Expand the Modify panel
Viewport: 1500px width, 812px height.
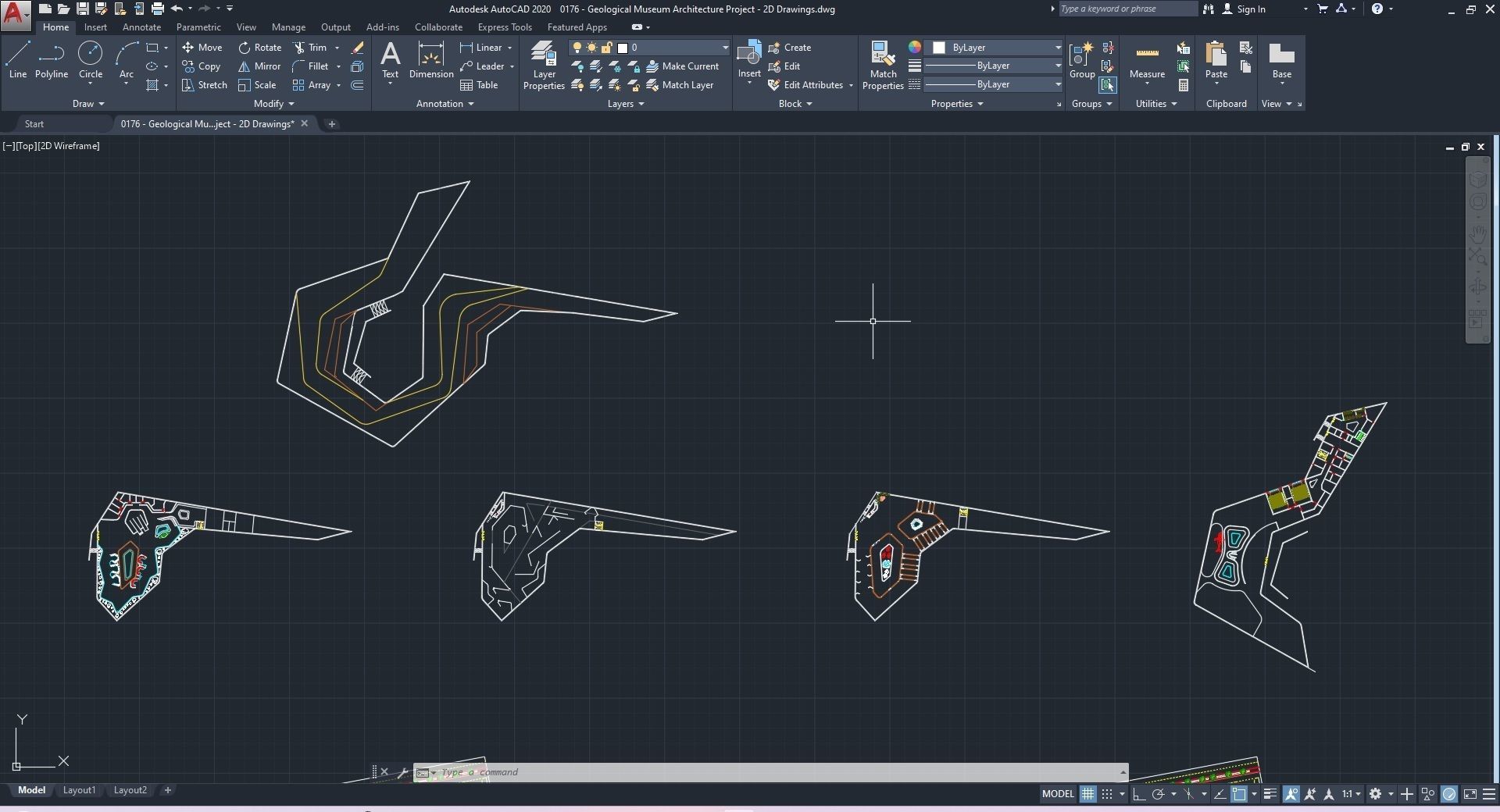pyautogui.click(x=274, y=104)
